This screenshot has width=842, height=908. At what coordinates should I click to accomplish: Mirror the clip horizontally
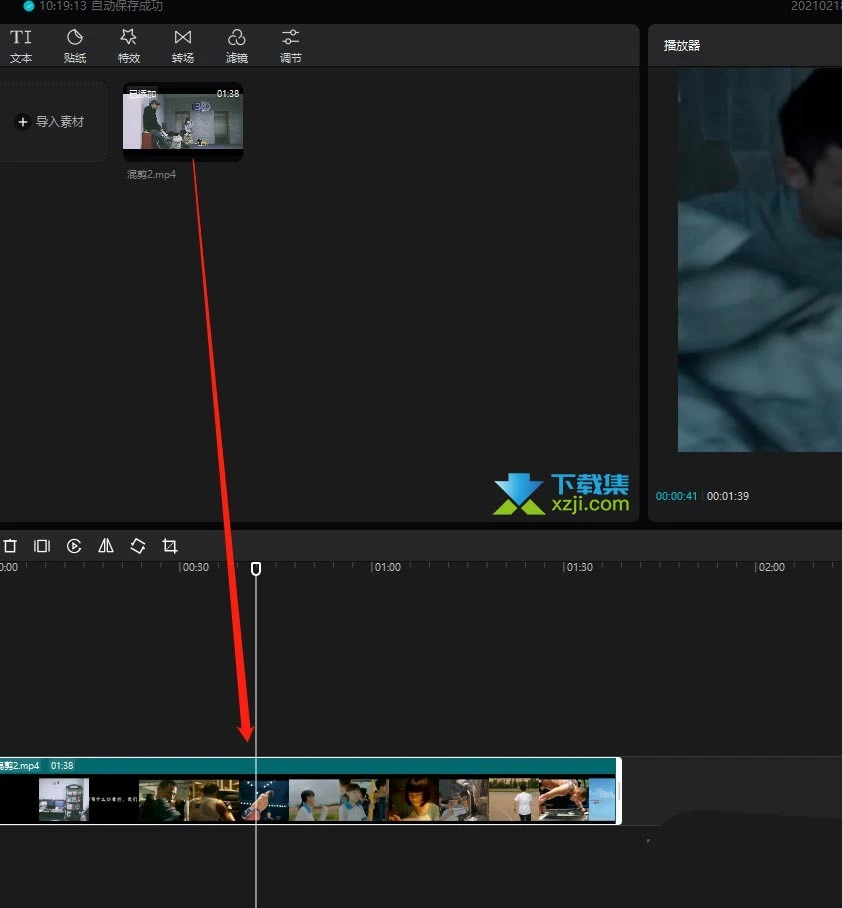106,546
